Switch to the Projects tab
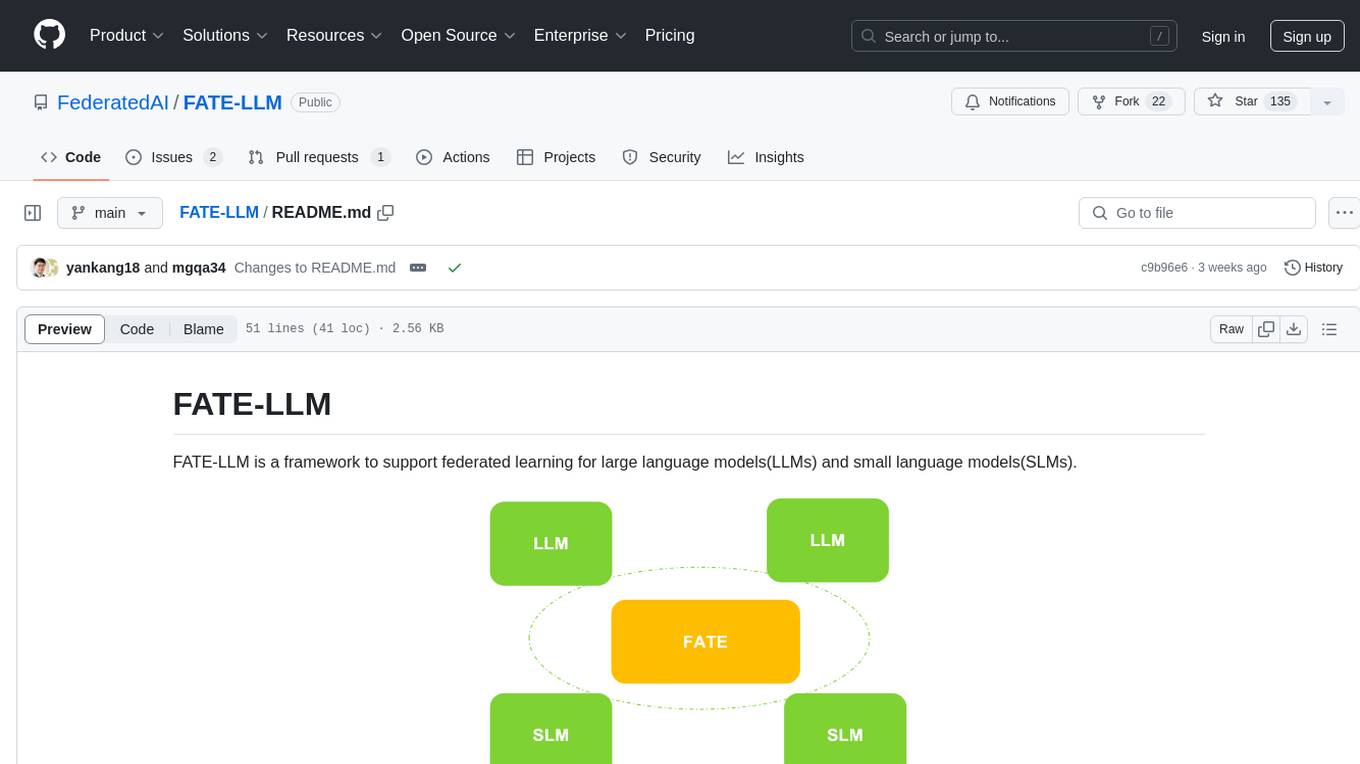Screen dimensions: 1360x764 click(x=556, y=157)
